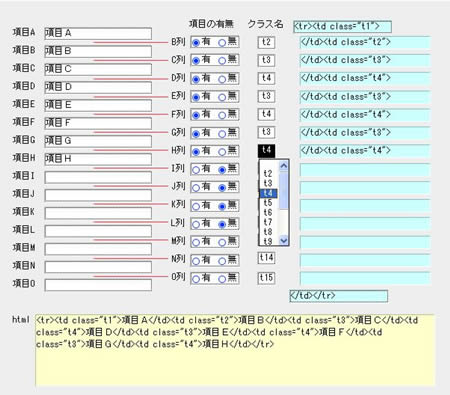Open C列 class name dropdown showing t3
Screen dimensions: 450x395
[x=266, y=60]
